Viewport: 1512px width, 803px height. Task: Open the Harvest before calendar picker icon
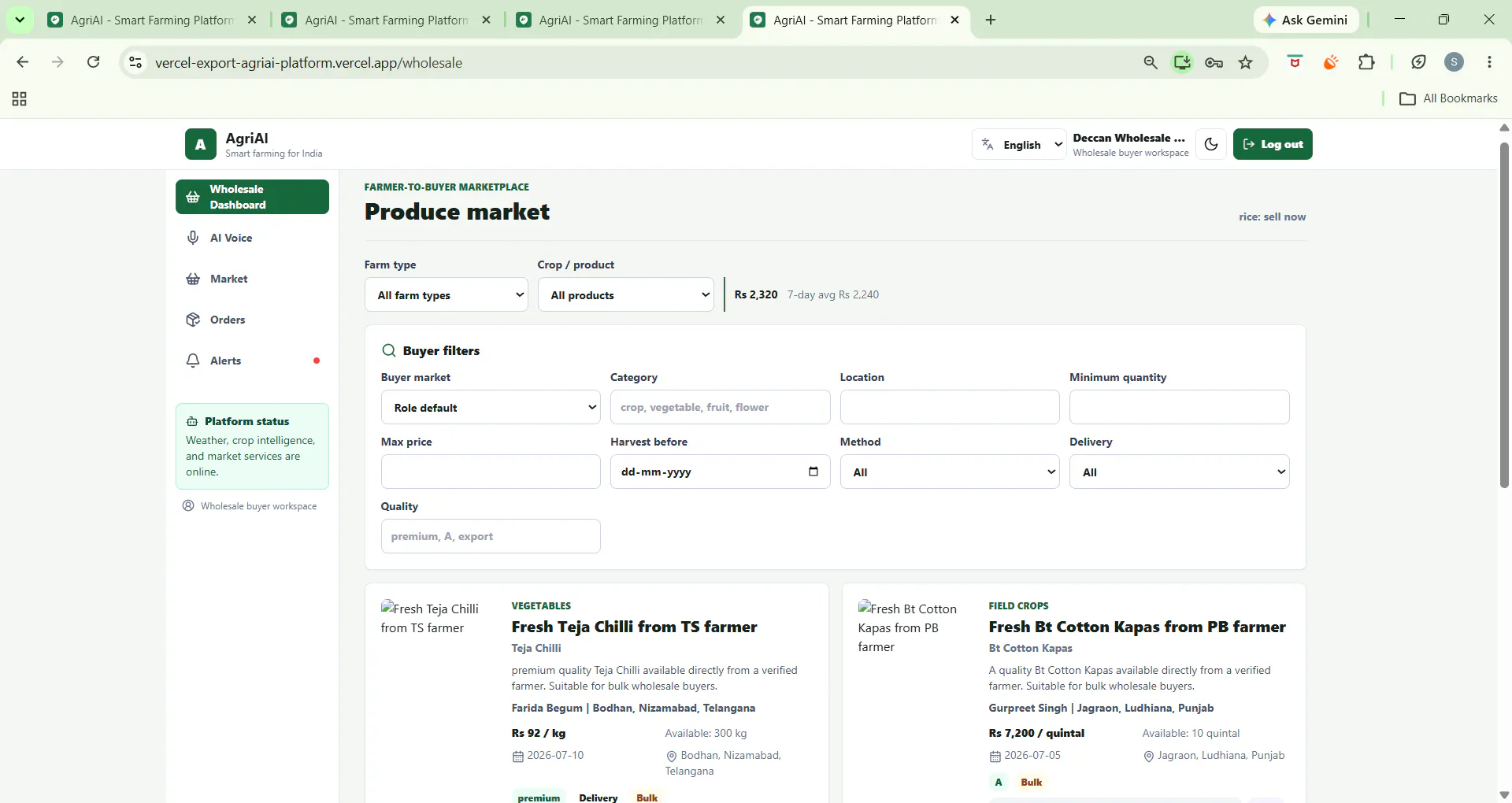tap(813, 472)
